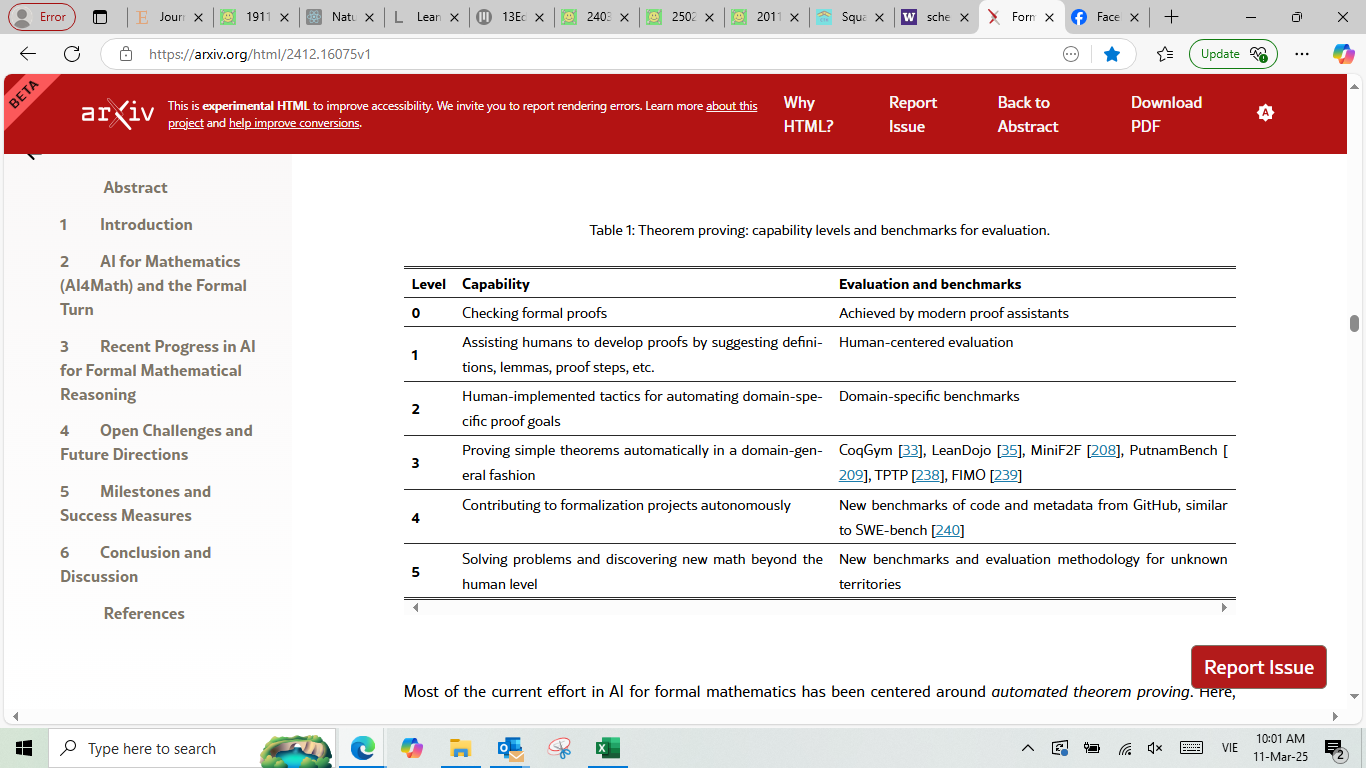Viewport: 1366px width, 768px height.
Task: Open the favorites list icon
Action: coord(1165,54)
